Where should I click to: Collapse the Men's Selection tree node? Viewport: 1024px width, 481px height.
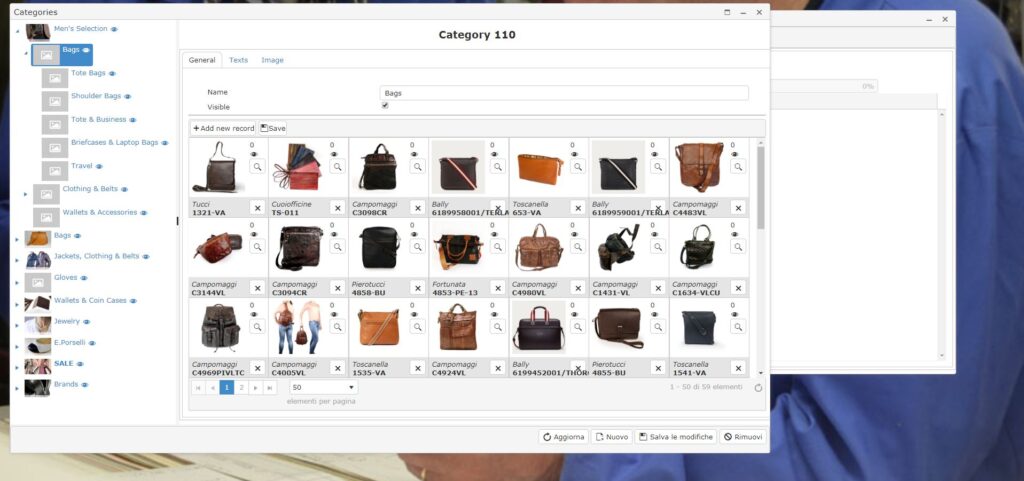[18, 31]
